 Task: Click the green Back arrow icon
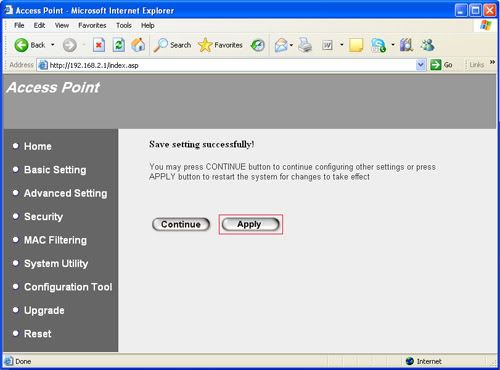(x=21, y=45)
